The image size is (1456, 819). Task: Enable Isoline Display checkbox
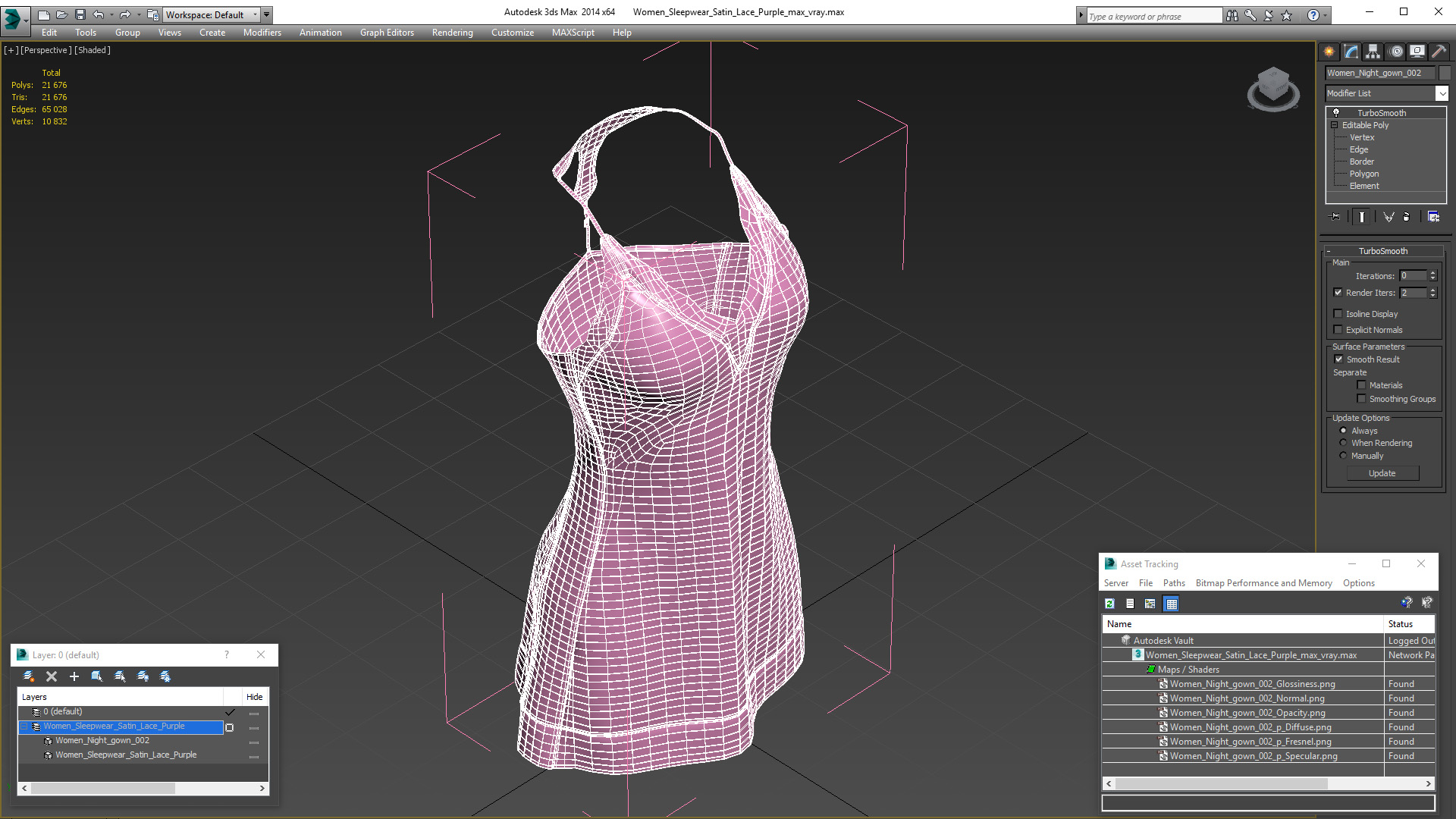(x=1338, y=314)
